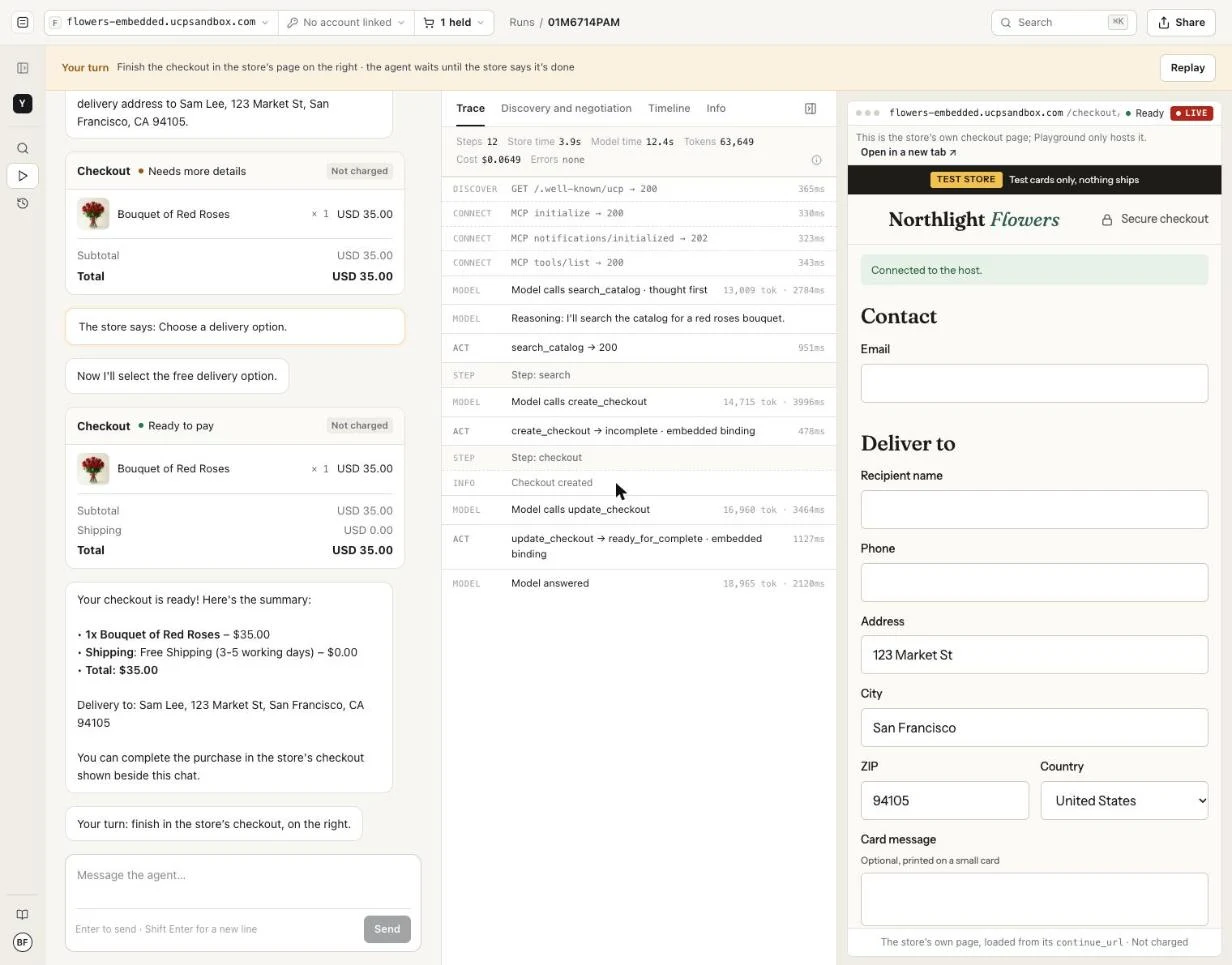Open the Model answered row
Image resolution: width=1232 pixels, height=965 pixels.
(x=638, y=583)
